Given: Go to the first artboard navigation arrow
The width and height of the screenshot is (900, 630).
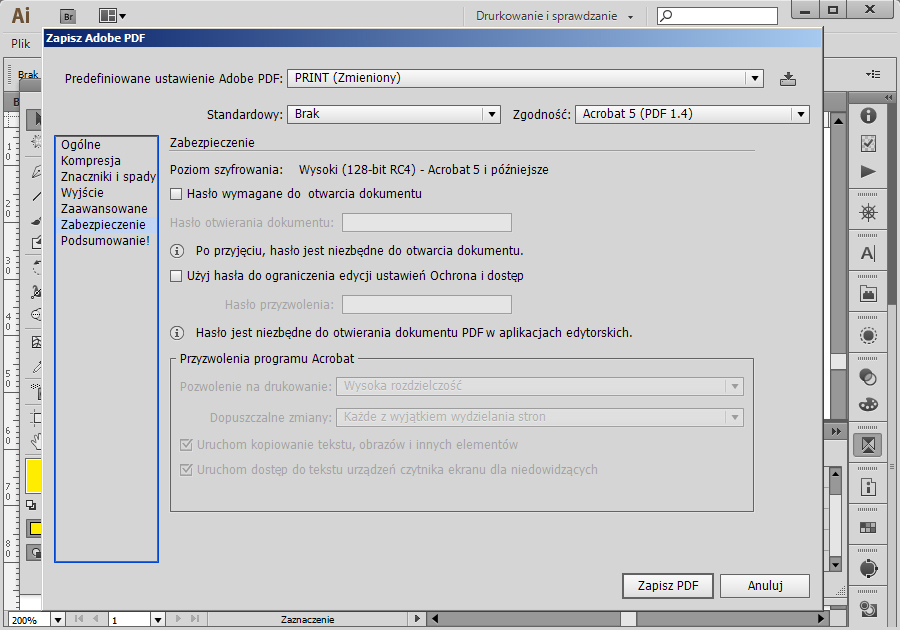Looking at the screenshot, I should (79, 619).
